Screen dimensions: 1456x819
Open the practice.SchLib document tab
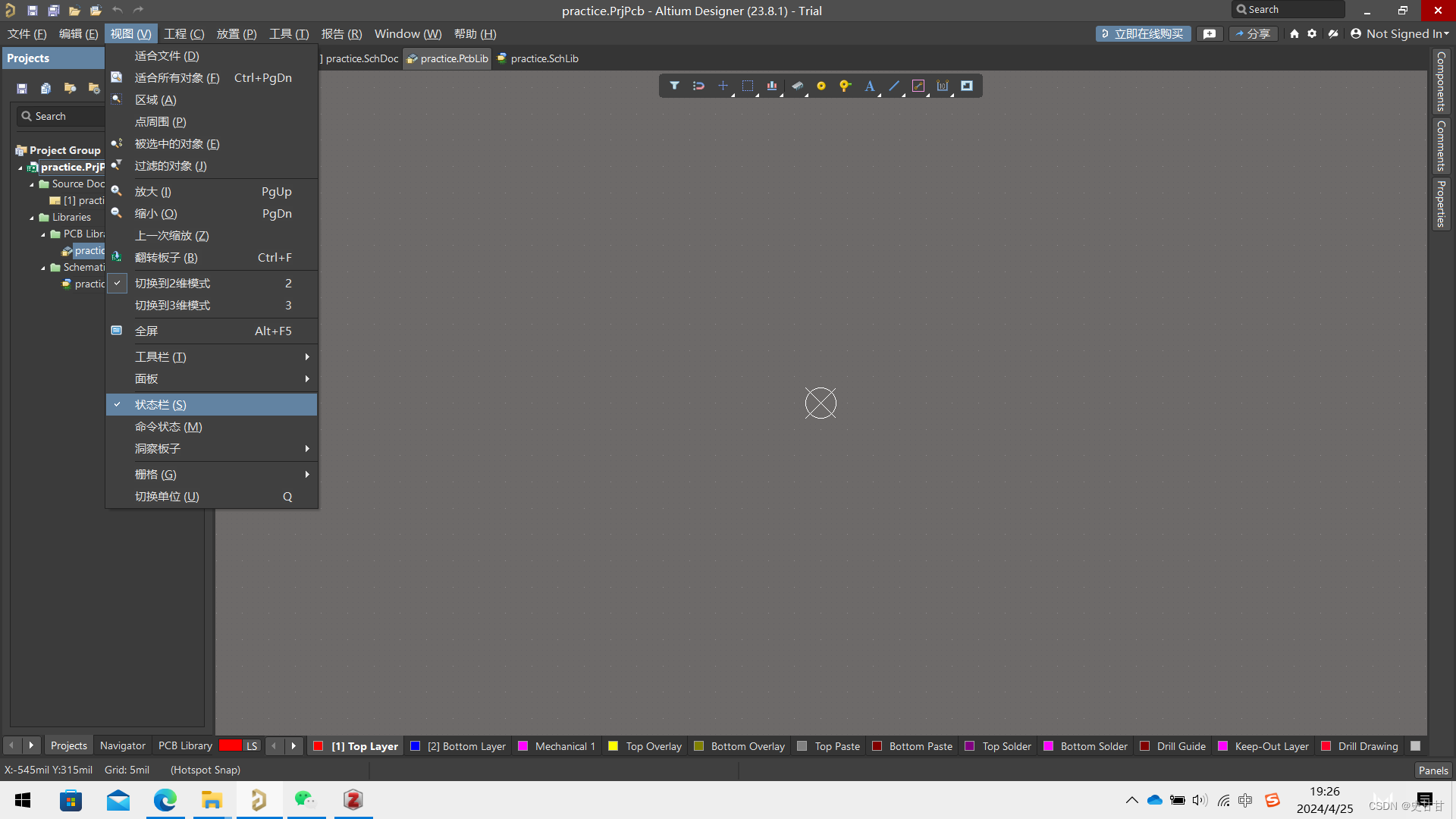pos(543,58)
